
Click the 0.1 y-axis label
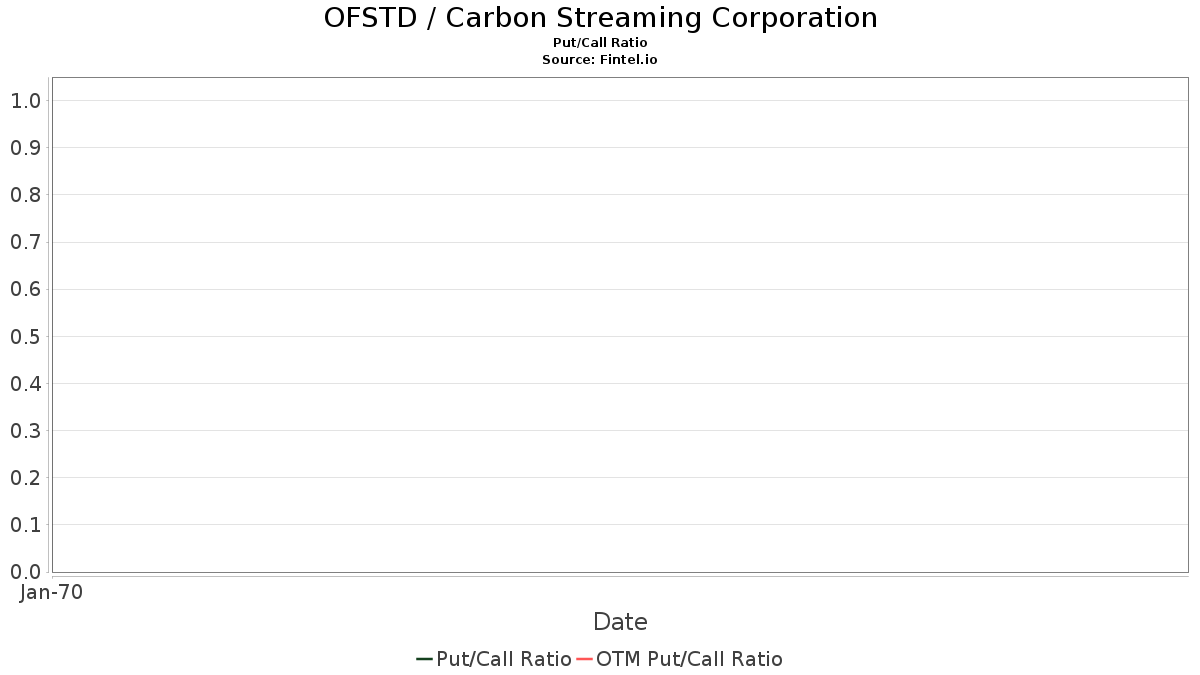25,525
